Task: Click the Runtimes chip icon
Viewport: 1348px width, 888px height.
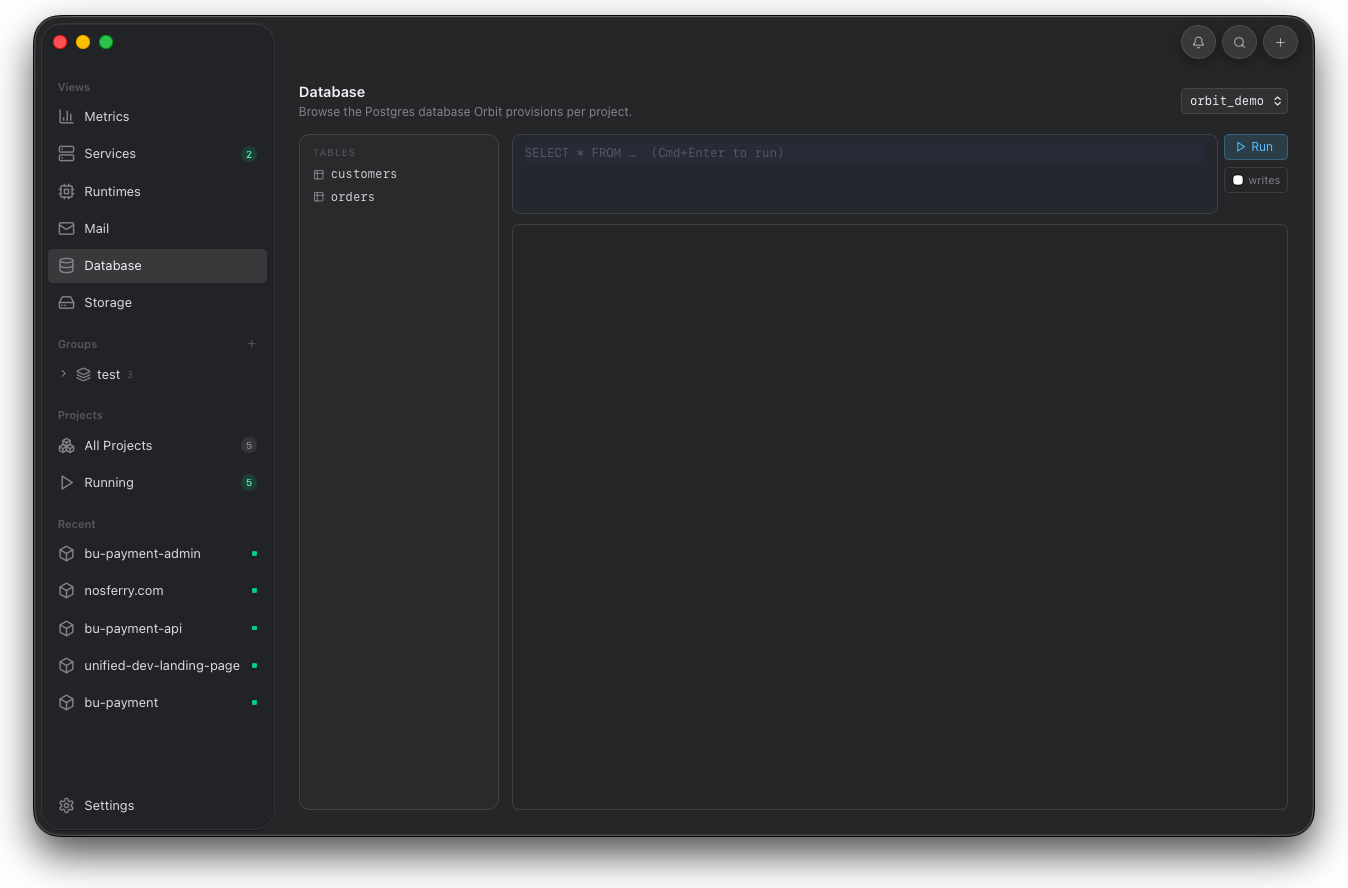Action: 66,191
